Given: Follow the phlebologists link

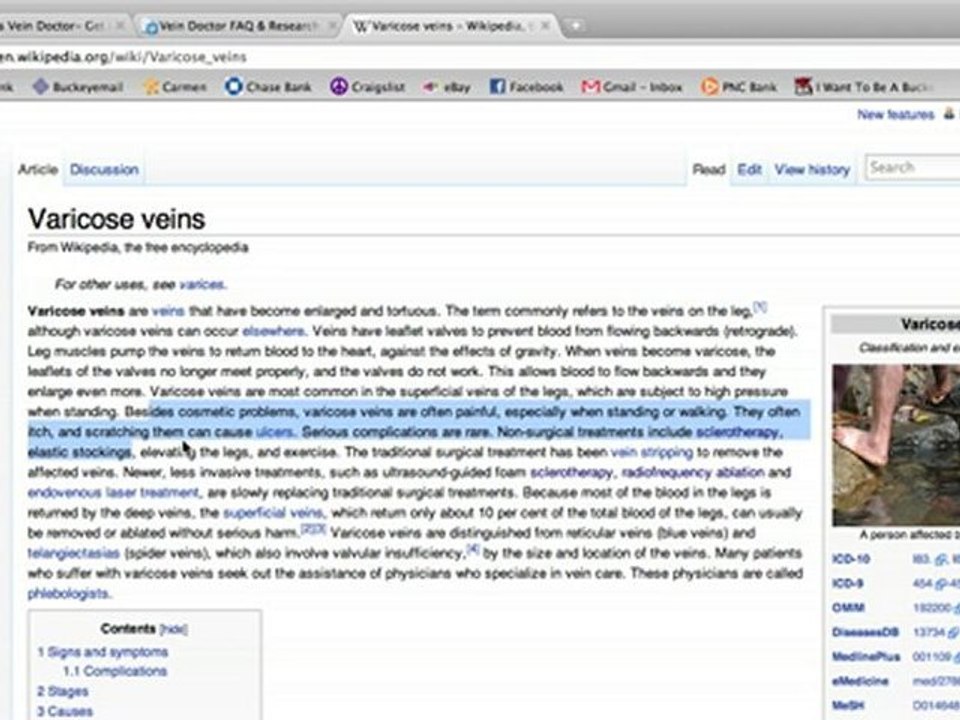Looking at the screenshot, I should click(x=68, y=594).
